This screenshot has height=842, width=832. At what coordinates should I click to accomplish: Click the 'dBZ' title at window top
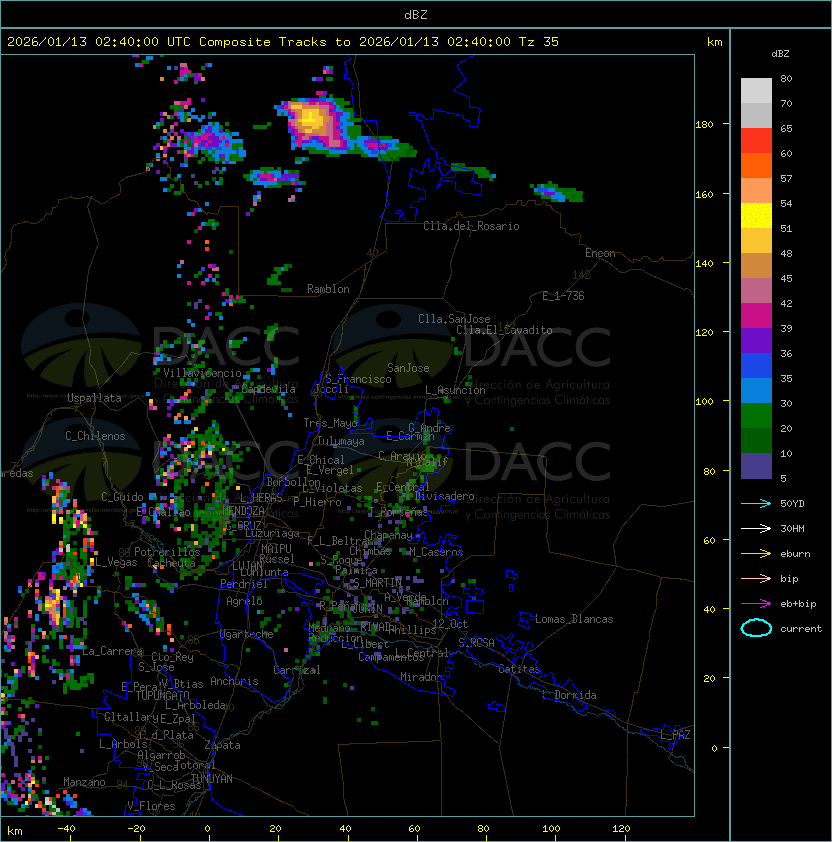[416, 14]
